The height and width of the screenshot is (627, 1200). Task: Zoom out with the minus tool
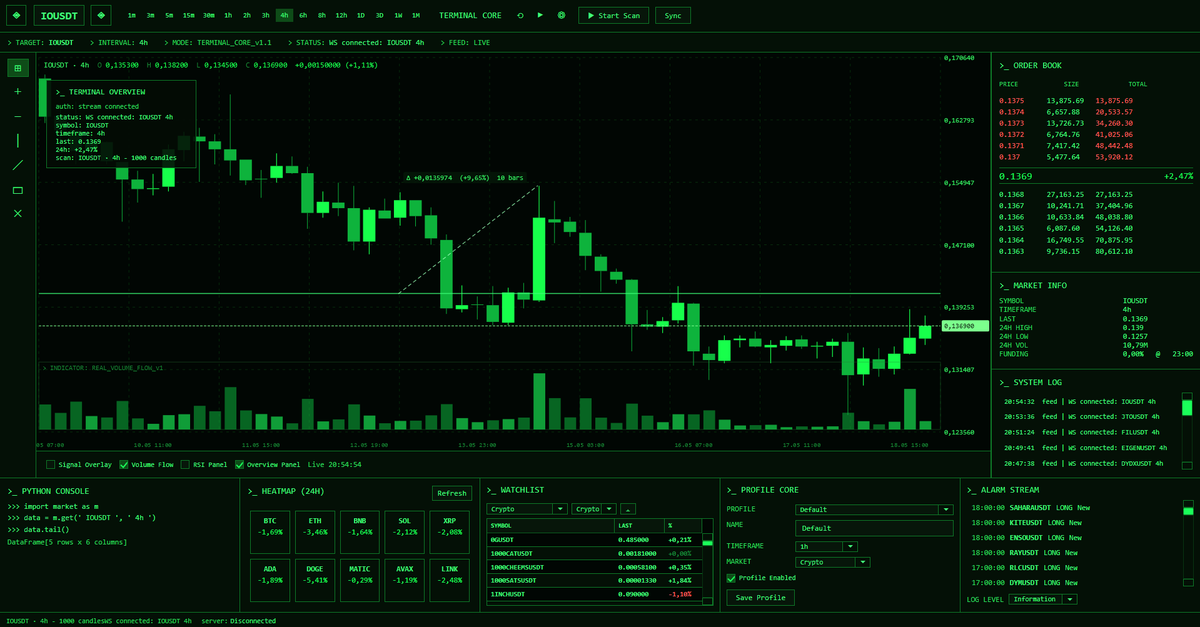coord(18,116)
